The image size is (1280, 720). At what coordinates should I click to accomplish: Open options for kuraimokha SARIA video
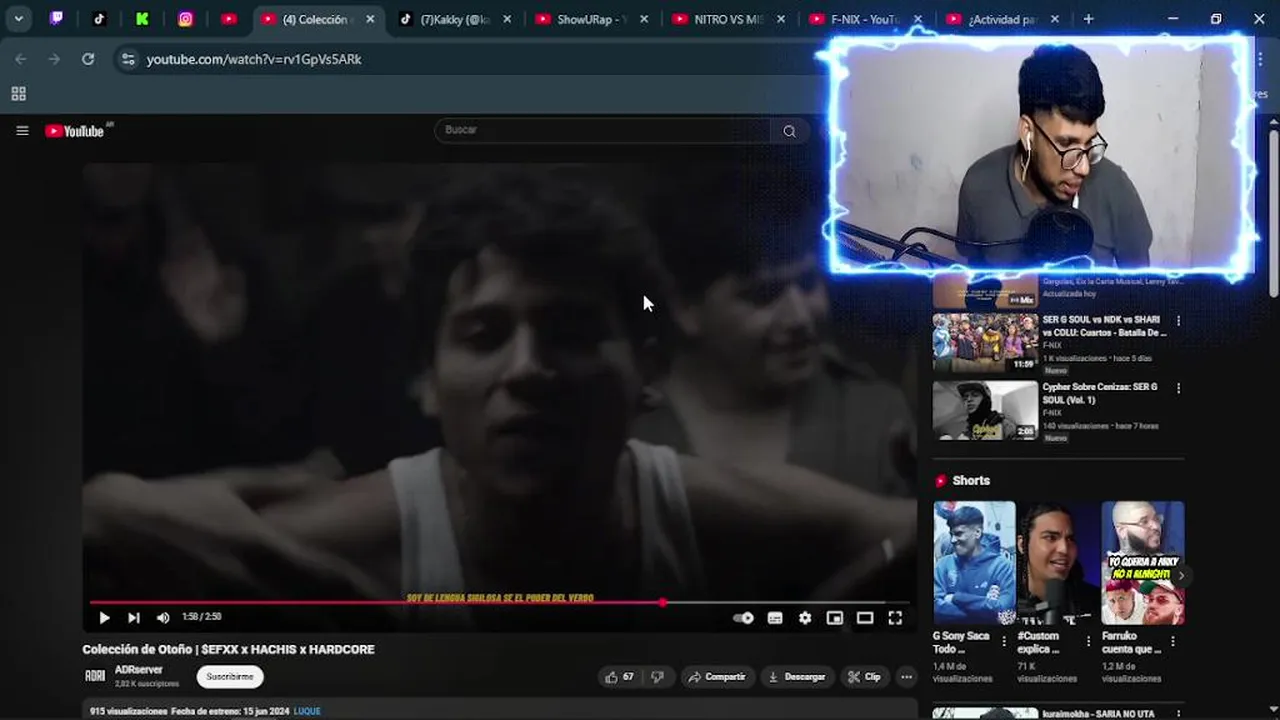(x=1178, y=714)
